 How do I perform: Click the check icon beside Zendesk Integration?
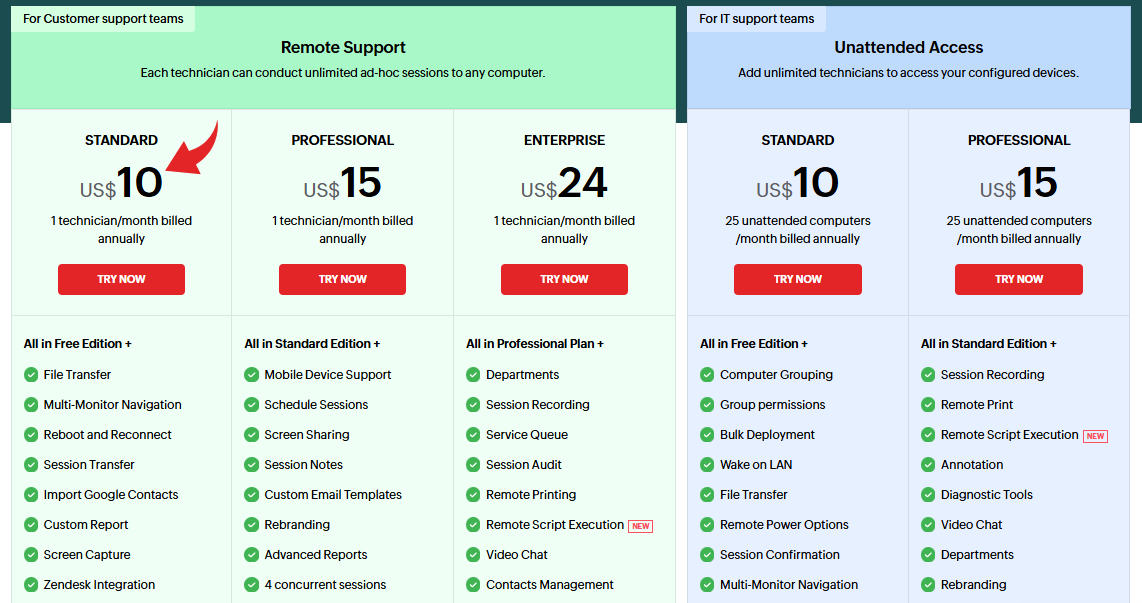tap(31, 585)
